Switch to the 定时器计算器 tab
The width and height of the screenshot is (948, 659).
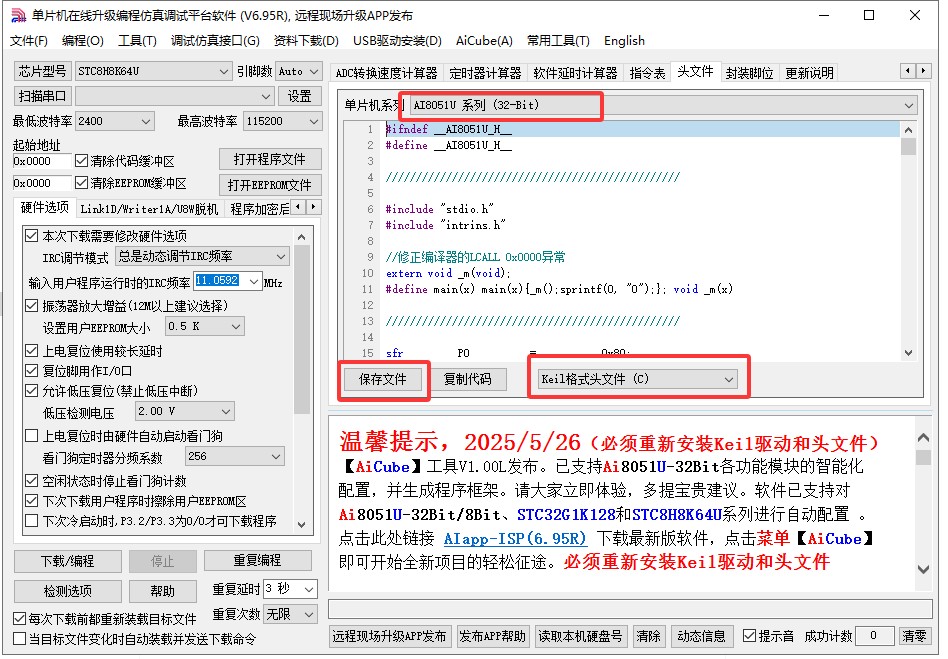click(x=485, y=73)
